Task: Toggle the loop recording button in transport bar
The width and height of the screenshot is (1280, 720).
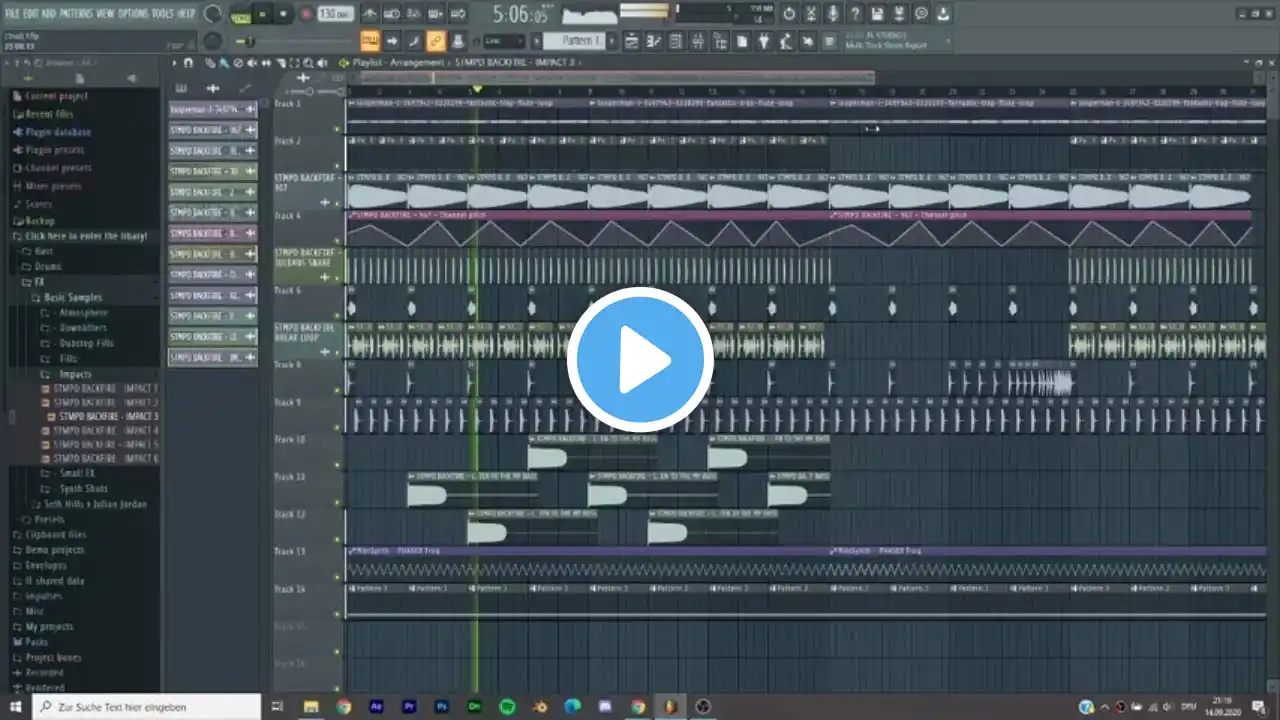Action: click(x=458, y=14)
